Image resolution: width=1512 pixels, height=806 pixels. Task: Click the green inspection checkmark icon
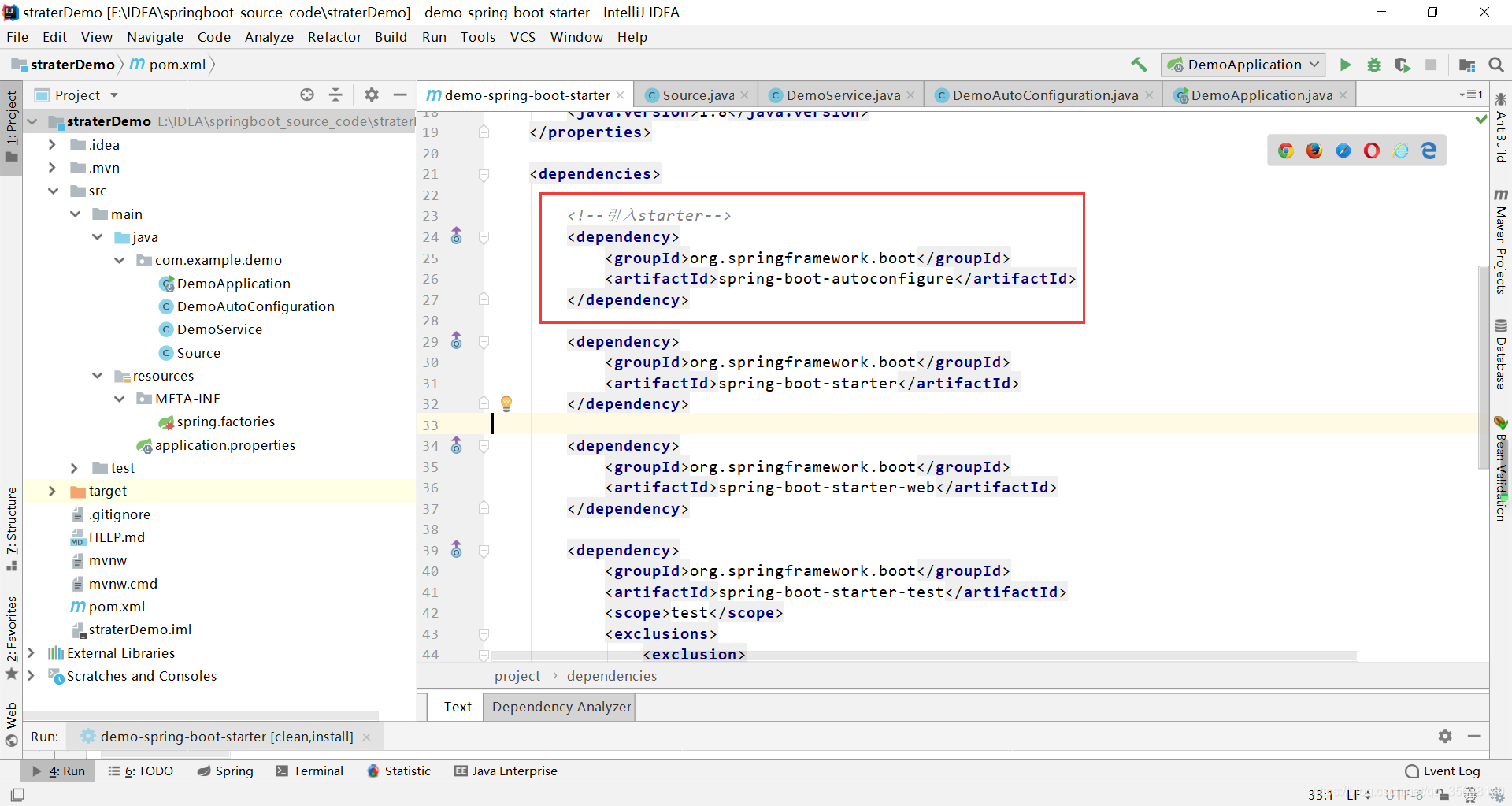pyautogui.click(x=1480, y=119)
